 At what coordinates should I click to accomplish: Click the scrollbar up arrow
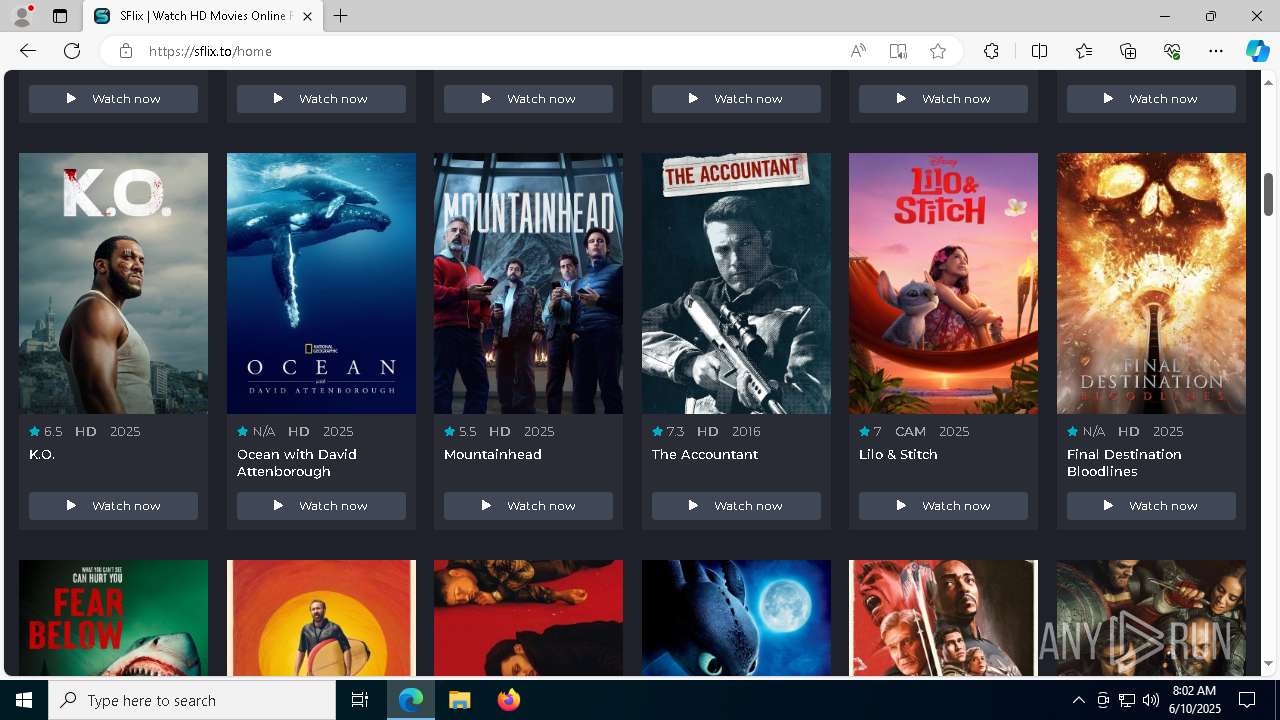(1268, 81)
